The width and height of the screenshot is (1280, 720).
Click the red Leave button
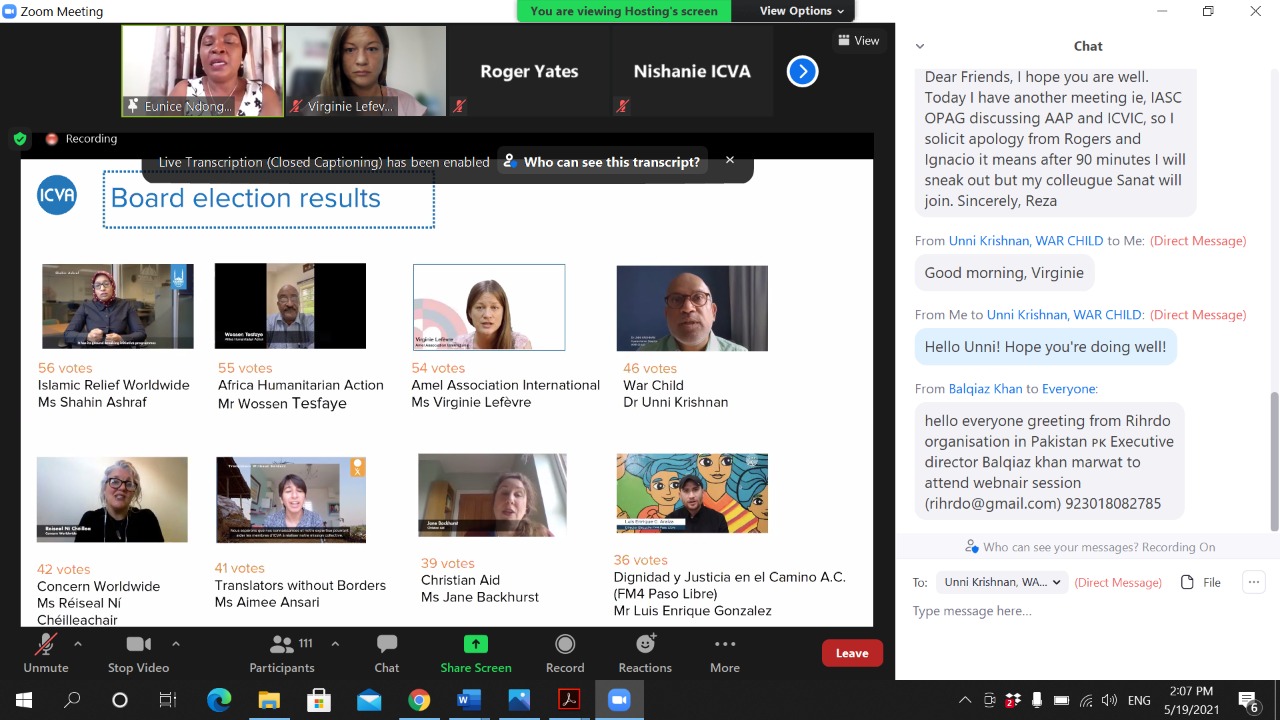pos(852,653)
